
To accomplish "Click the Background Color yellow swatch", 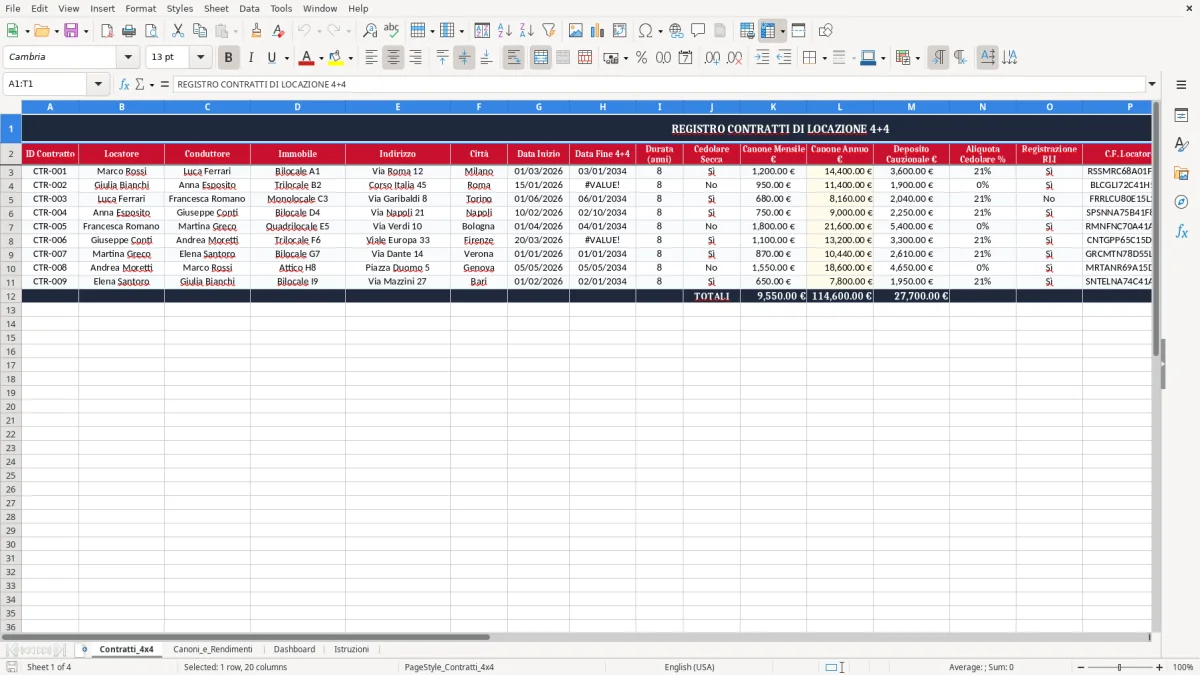I will point(336,58).
